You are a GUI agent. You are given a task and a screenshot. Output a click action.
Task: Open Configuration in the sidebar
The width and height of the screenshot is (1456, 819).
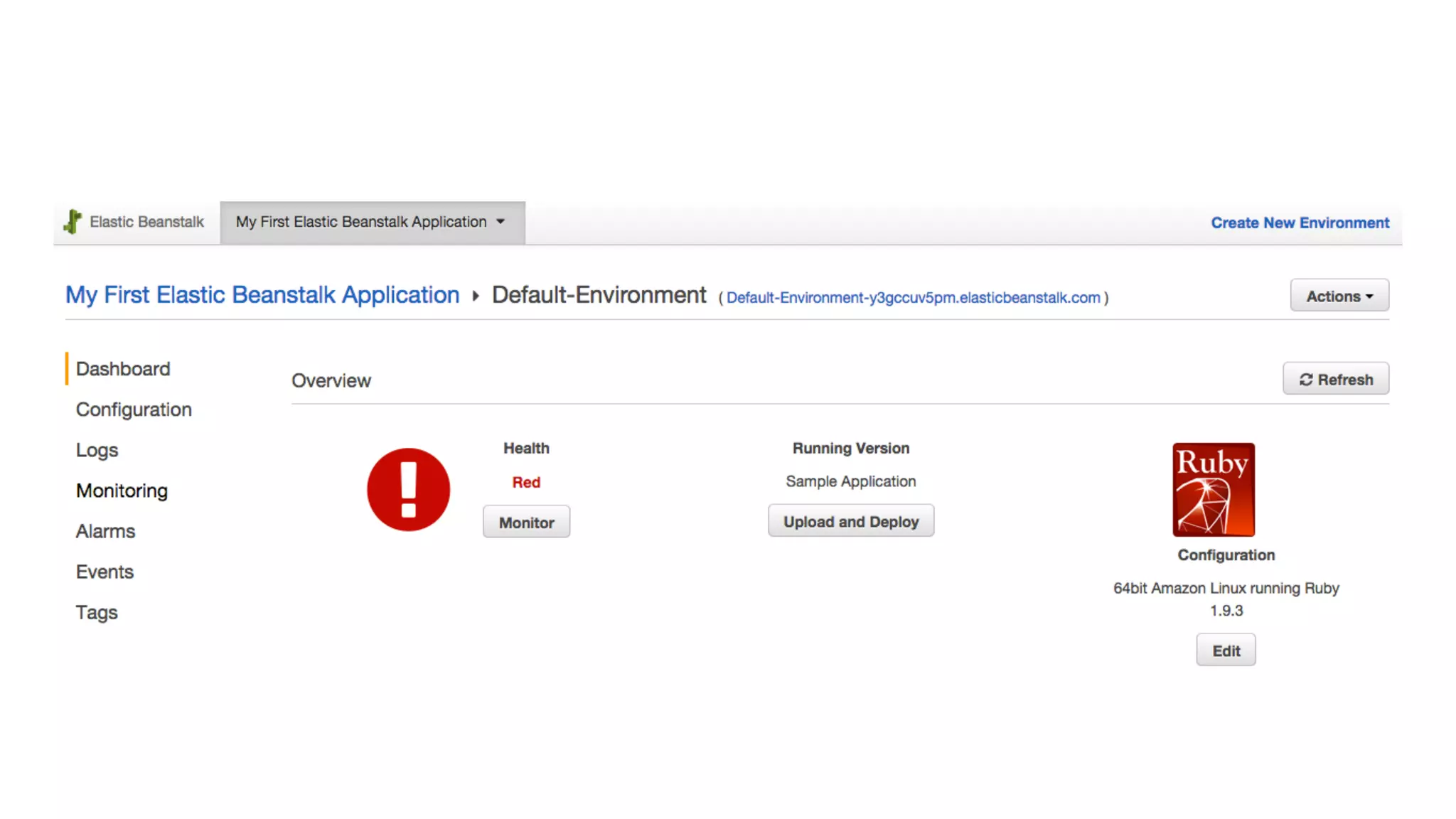[134, 409]
